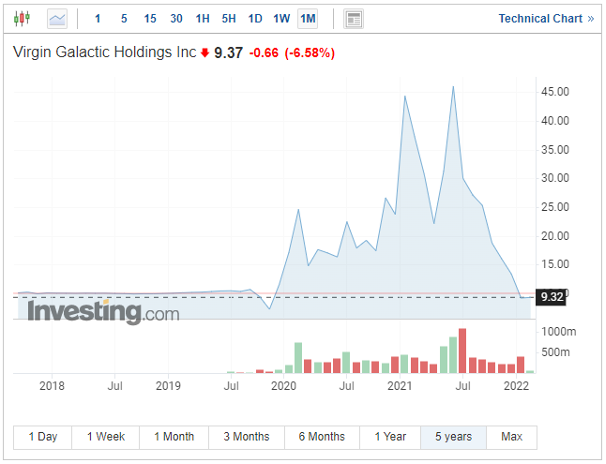Select the area chart type icon
The image size is (606, 464).
58,19
